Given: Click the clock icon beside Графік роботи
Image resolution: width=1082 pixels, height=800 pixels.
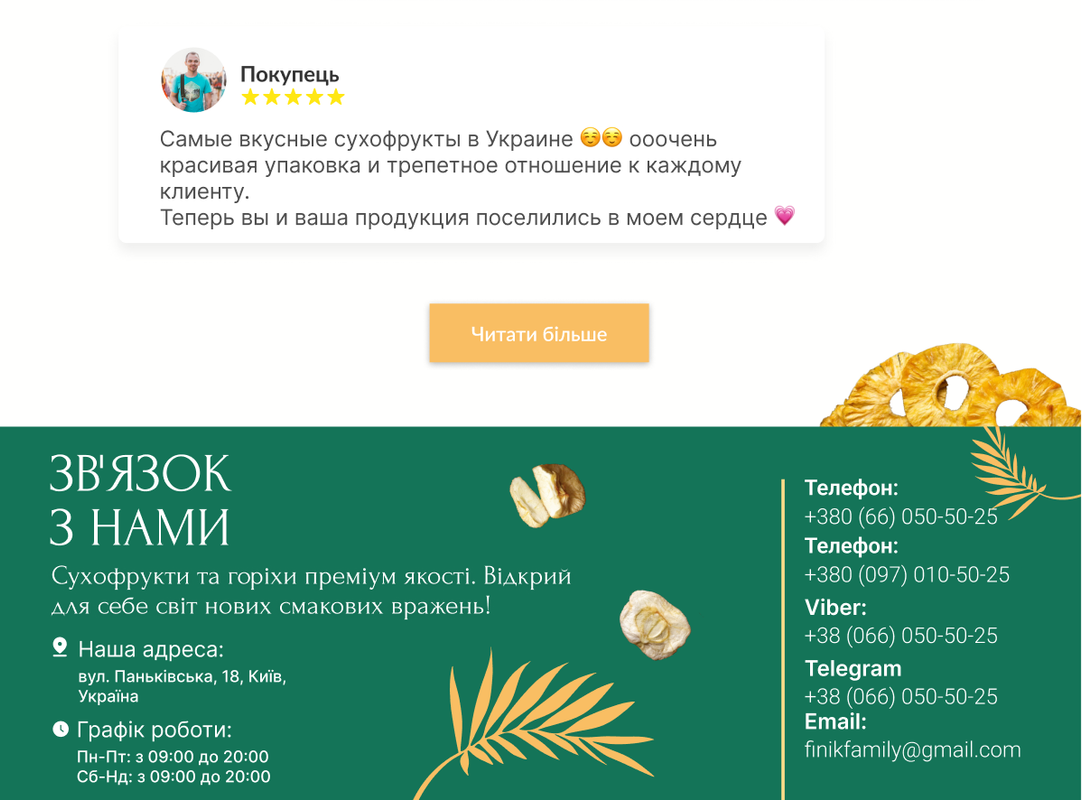Looking at the screenshot, I should [61, 729].
